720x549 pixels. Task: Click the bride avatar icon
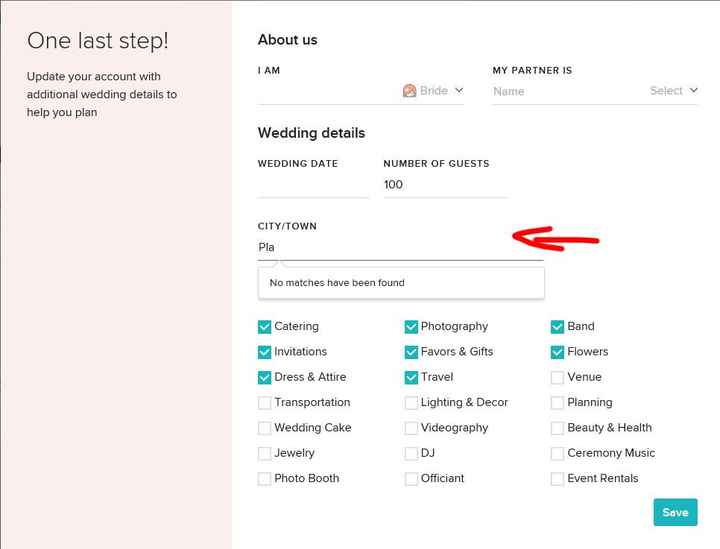coord(409,91)
